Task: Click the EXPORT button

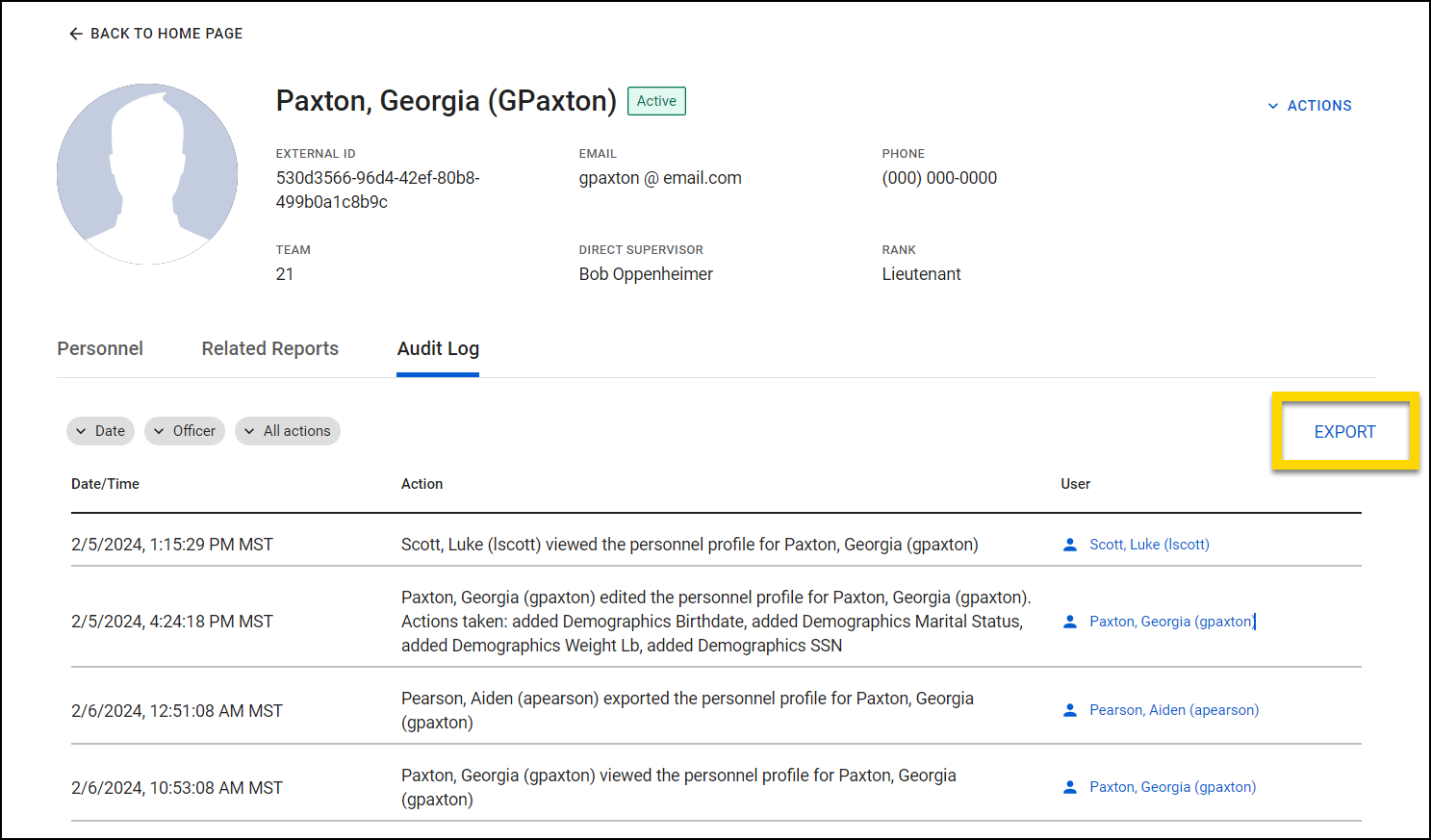Action: [1344, 432]
